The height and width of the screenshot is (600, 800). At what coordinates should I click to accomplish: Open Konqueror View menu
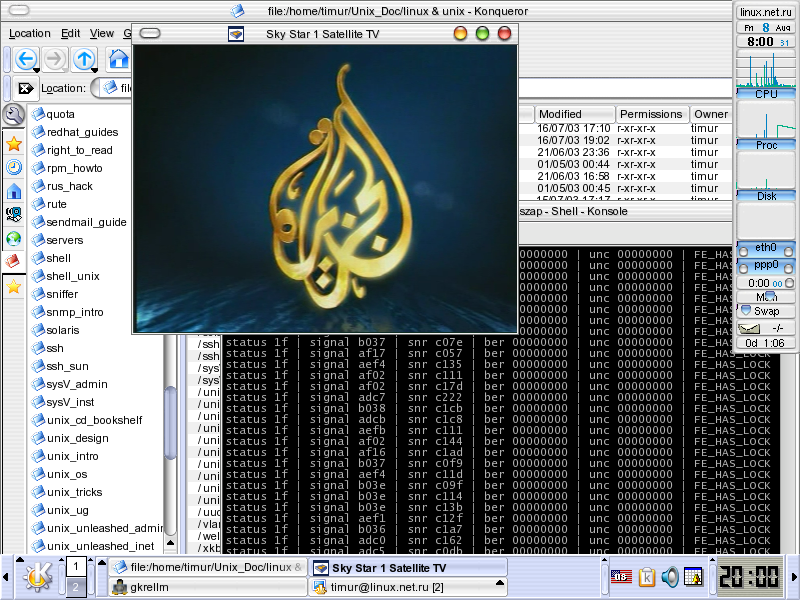point(102,34)
